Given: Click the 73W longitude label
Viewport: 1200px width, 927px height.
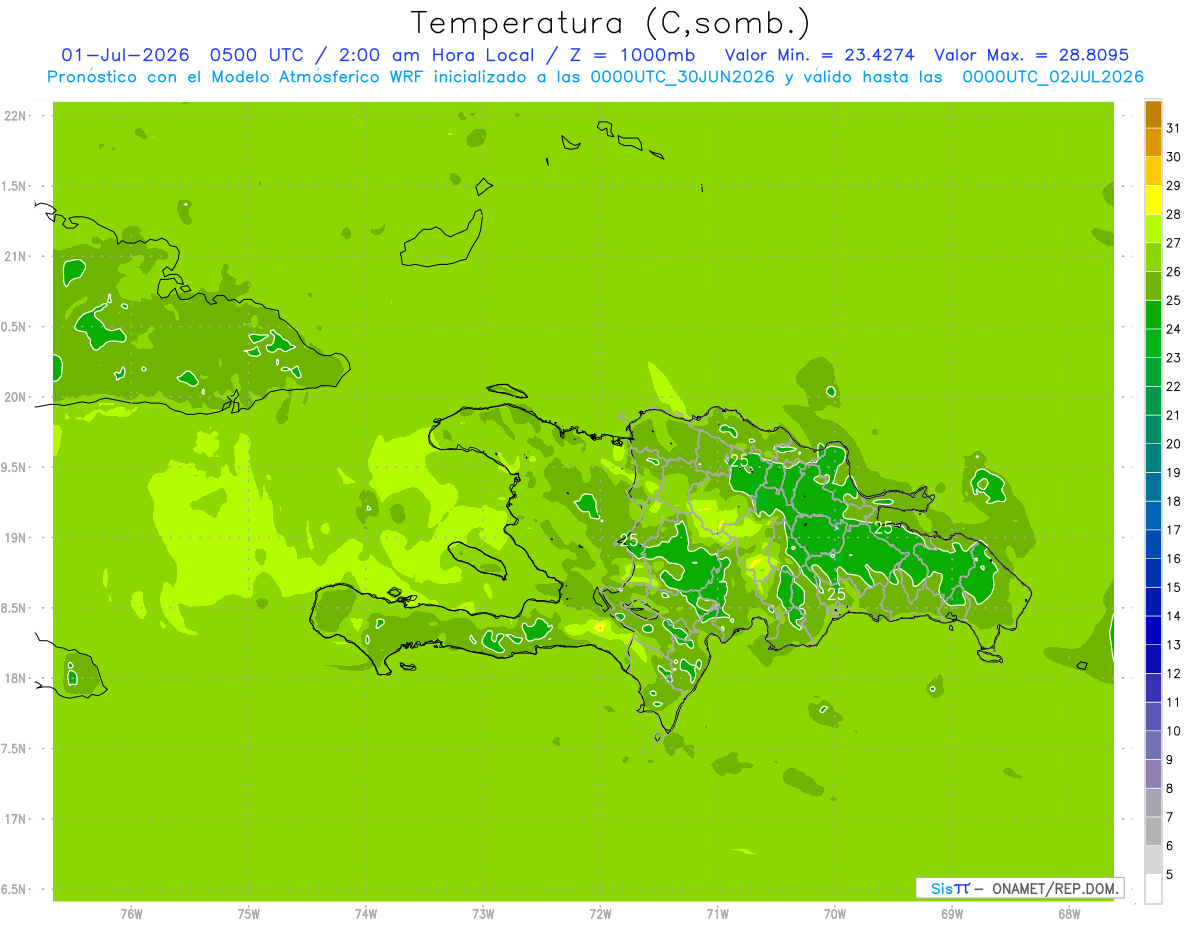Looking at the screenshot, I should pos(483,914).
